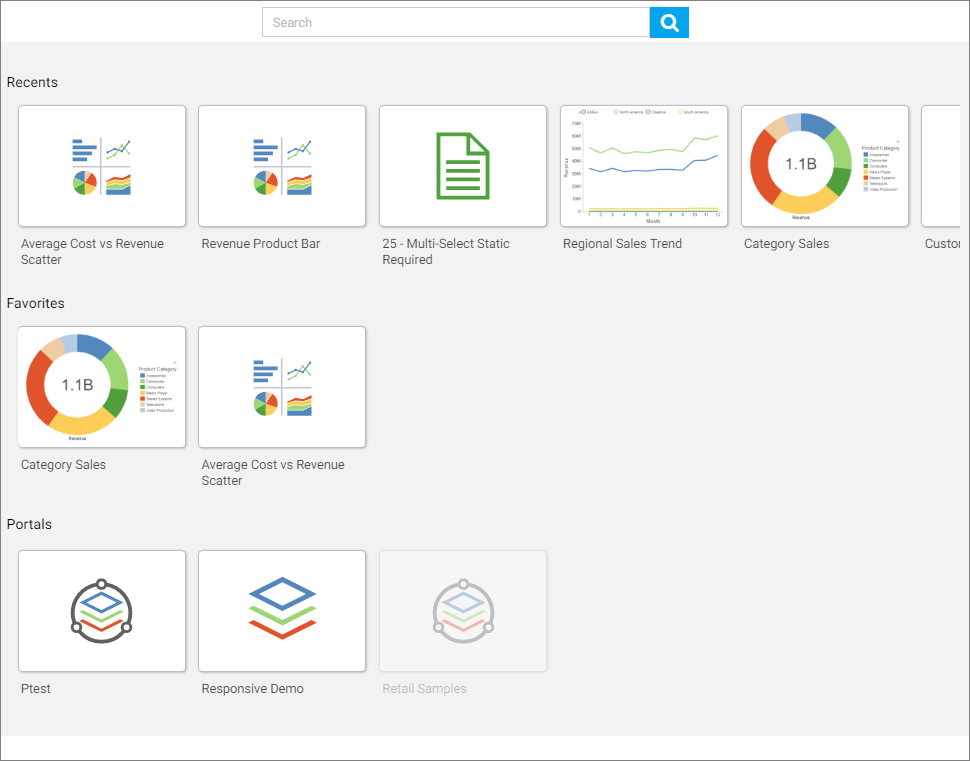Open the Revenue Product Bar thumbnail
The width and height of the screenshot is (970, 761).
282,166
